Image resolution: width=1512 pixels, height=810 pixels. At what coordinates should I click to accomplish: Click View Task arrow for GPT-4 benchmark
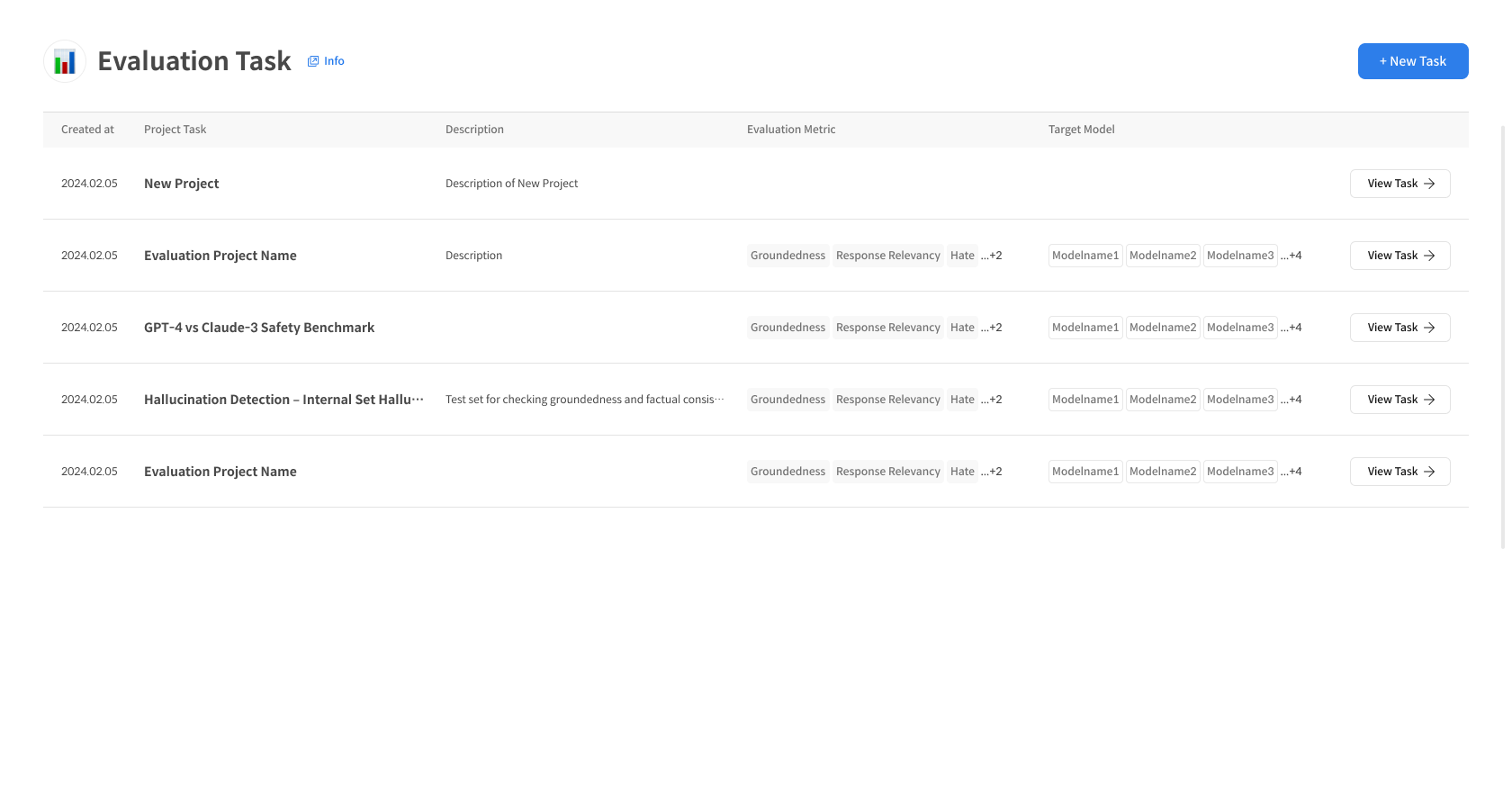coord(1429,328)
